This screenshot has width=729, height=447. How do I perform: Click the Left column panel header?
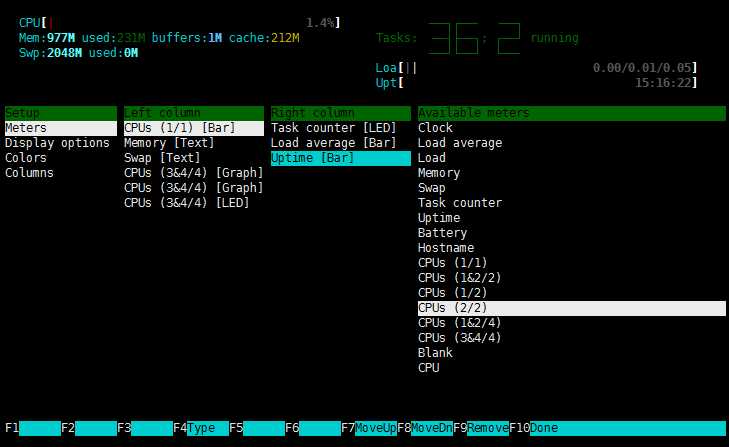pos(194,113)
